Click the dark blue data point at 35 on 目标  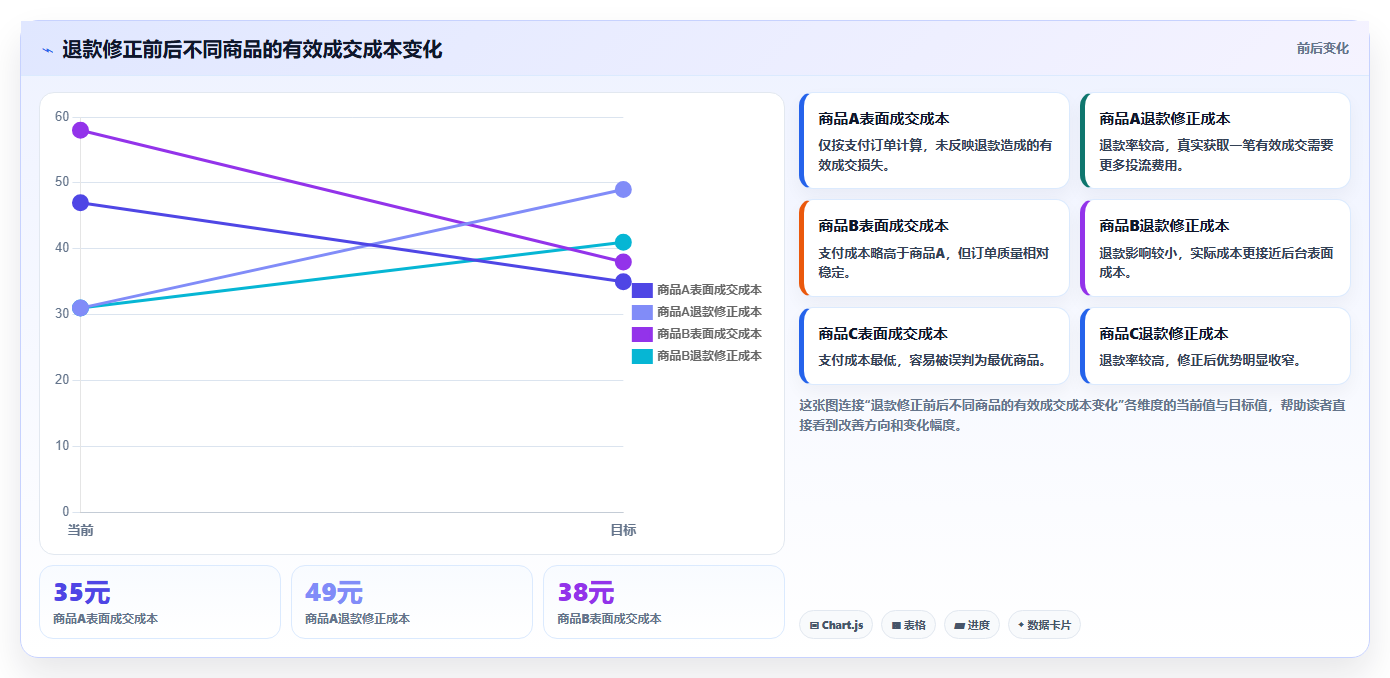tap(623, 282)
